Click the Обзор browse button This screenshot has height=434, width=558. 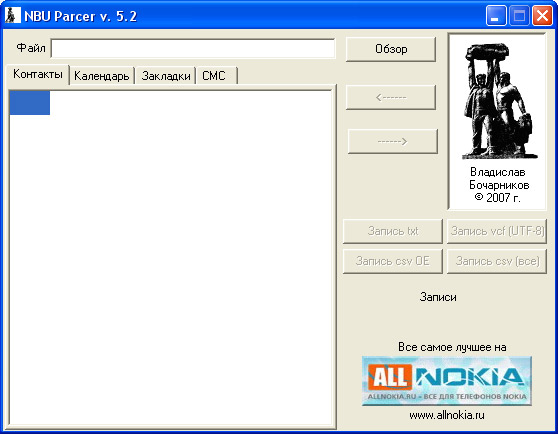click(x=391, y=49)
